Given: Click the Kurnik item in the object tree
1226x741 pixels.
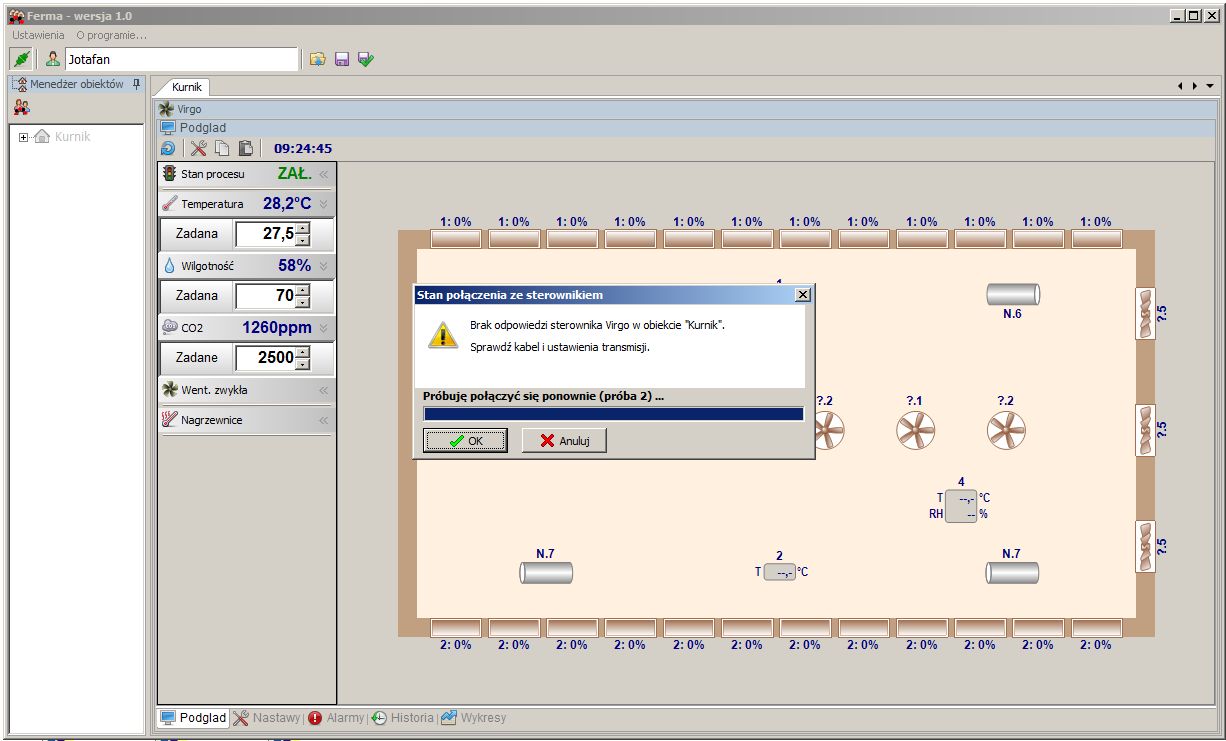Looking at the screenshot, I should click(72, 137).
